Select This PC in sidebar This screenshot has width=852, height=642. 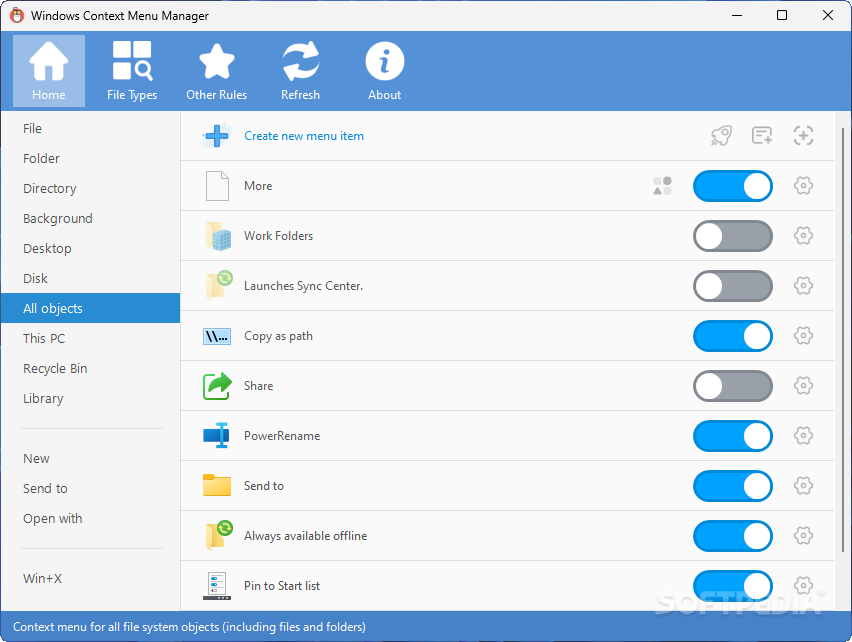coord(90,338)
